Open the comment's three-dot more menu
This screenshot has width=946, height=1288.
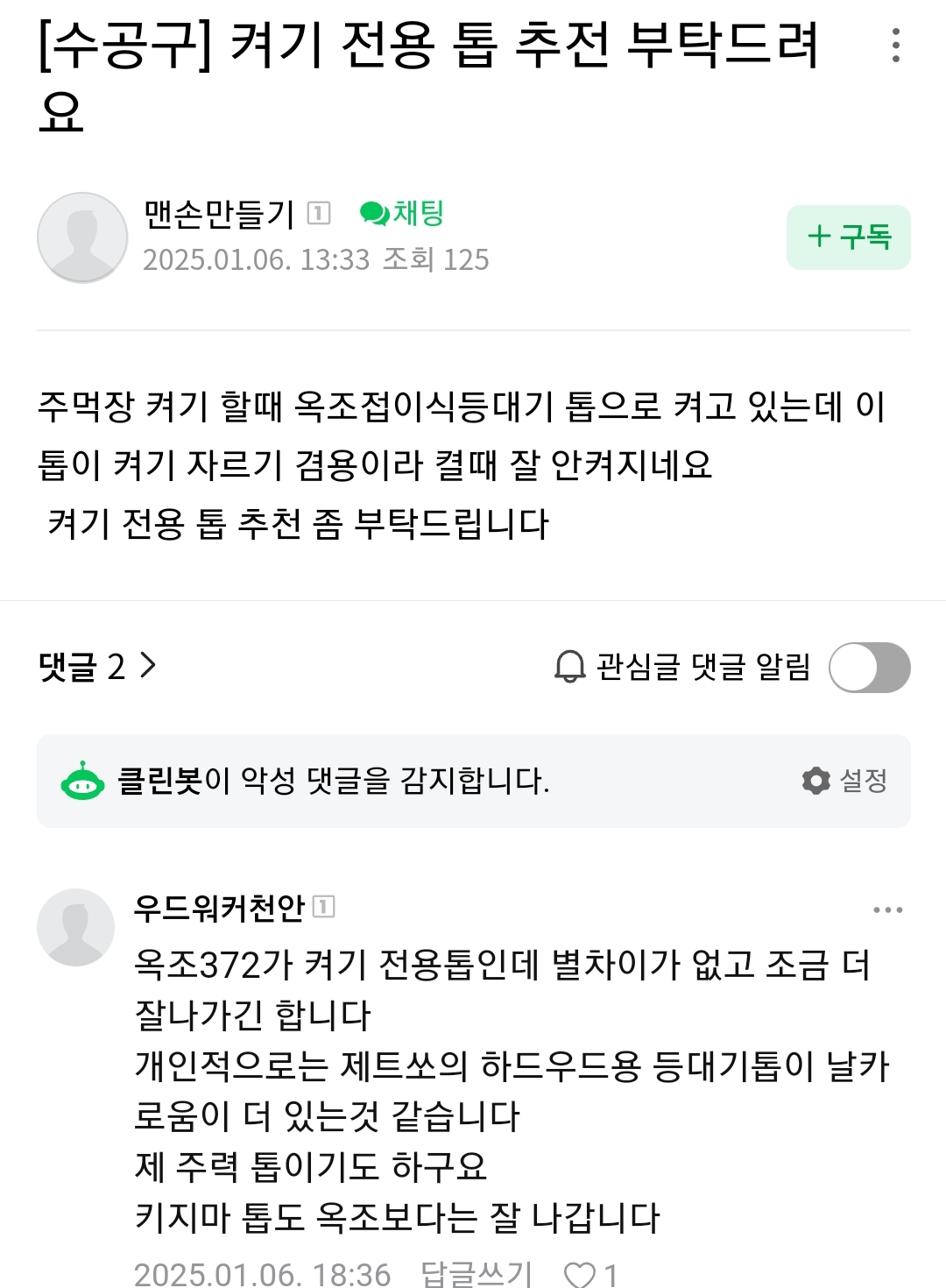pos(888,910)
